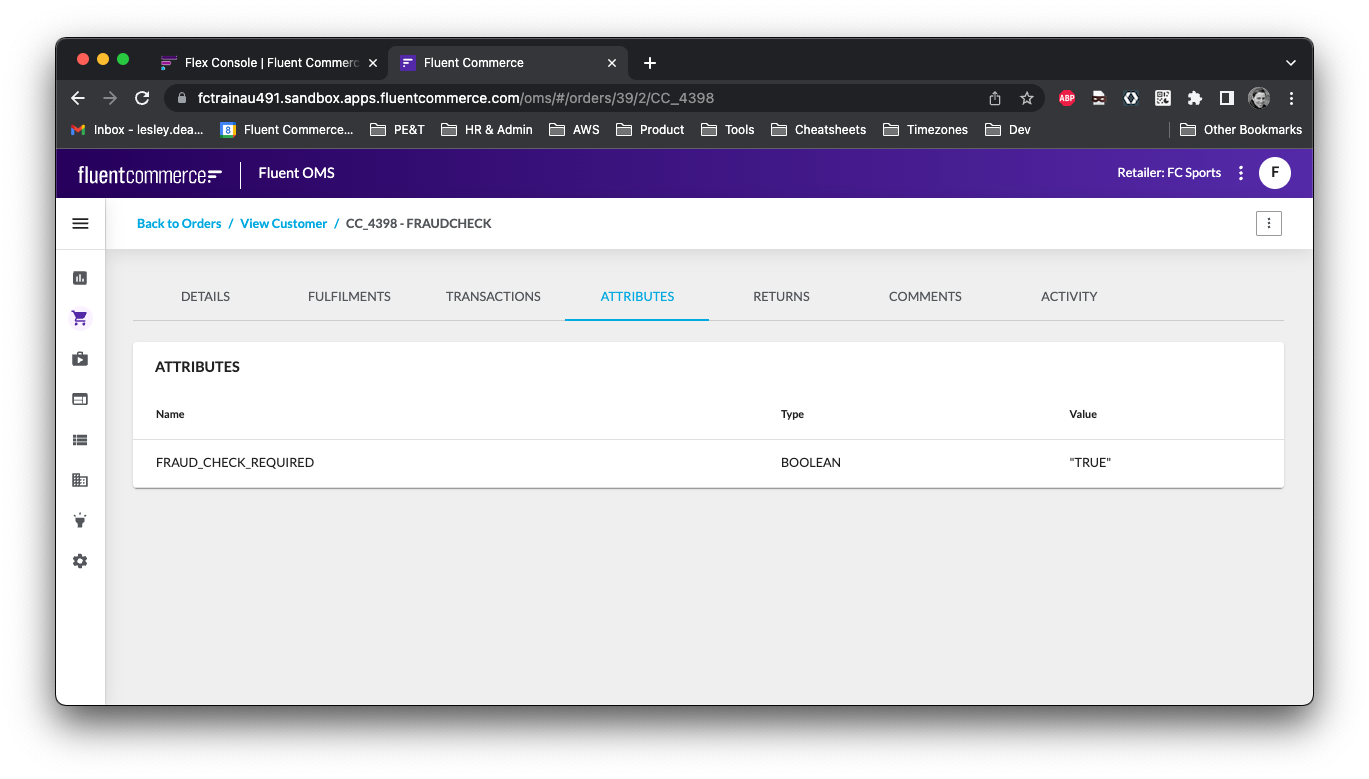Click the fluentcommerce logo
The width and height of the screenshot is (1369, 779).
[x=150, y=175]
